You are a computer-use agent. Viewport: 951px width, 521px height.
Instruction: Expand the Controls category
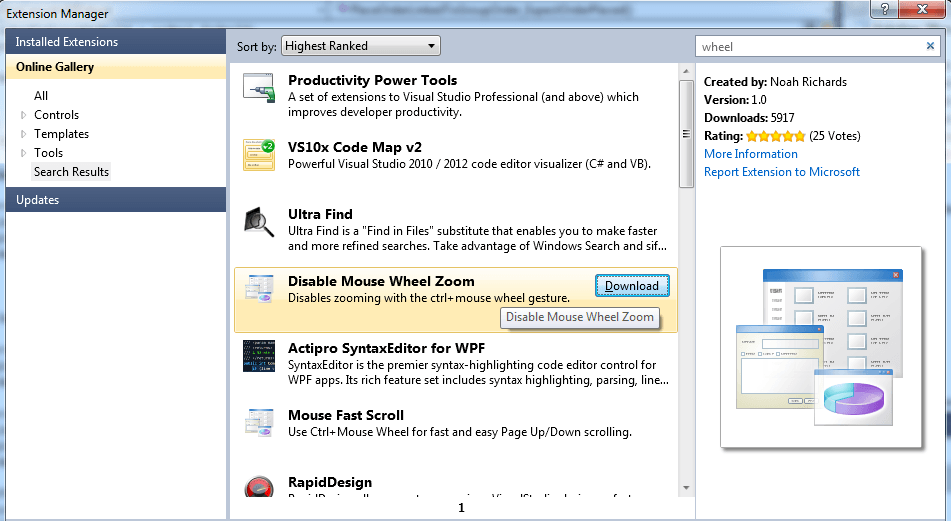[x=24, y=115]
